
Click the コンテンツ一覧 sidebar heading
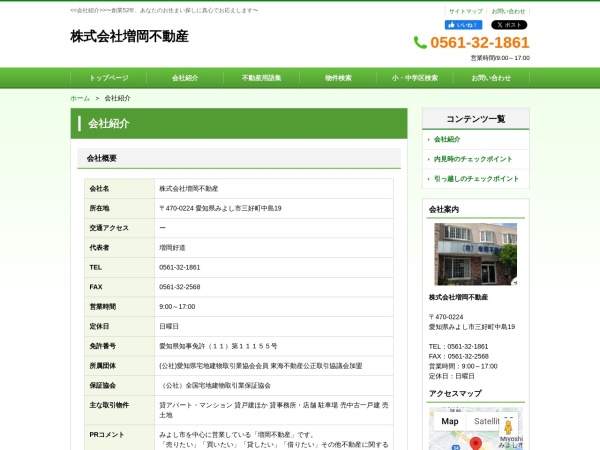point(476,119)
